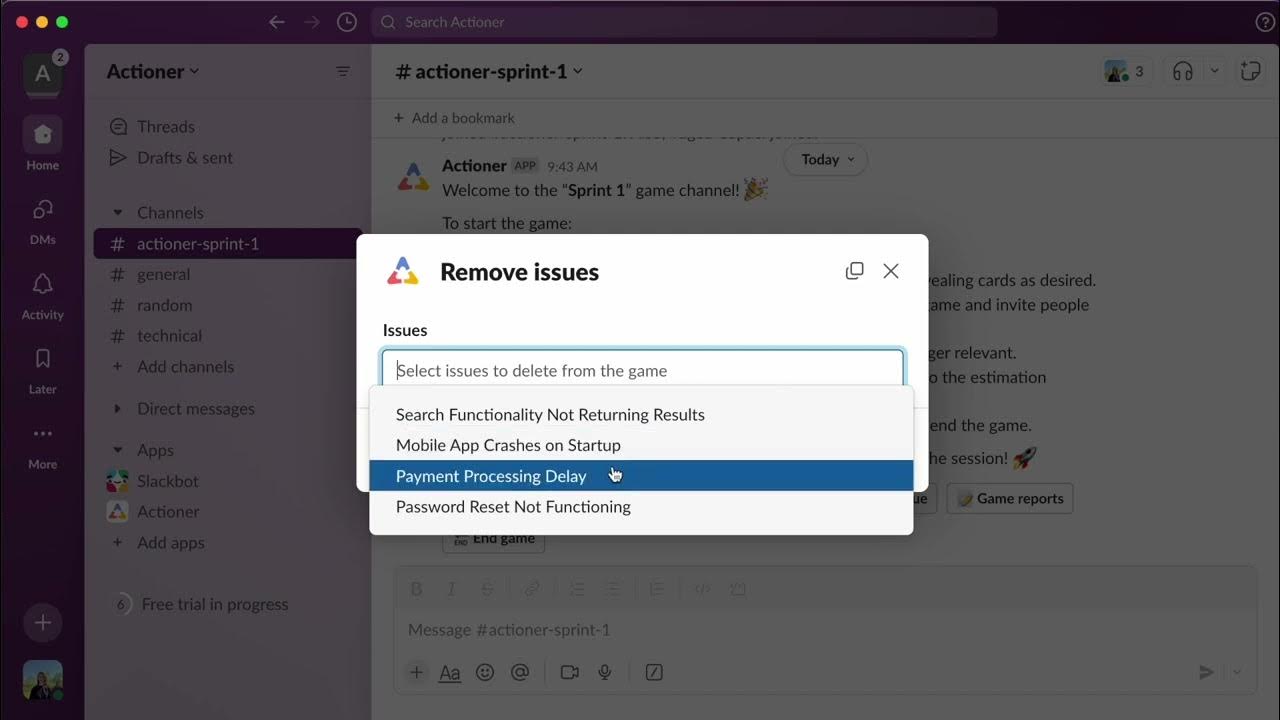Viewport: 1280px width, 720px height.
Task: Open huddle options dropdown arrow
Action: [1215, 71]
